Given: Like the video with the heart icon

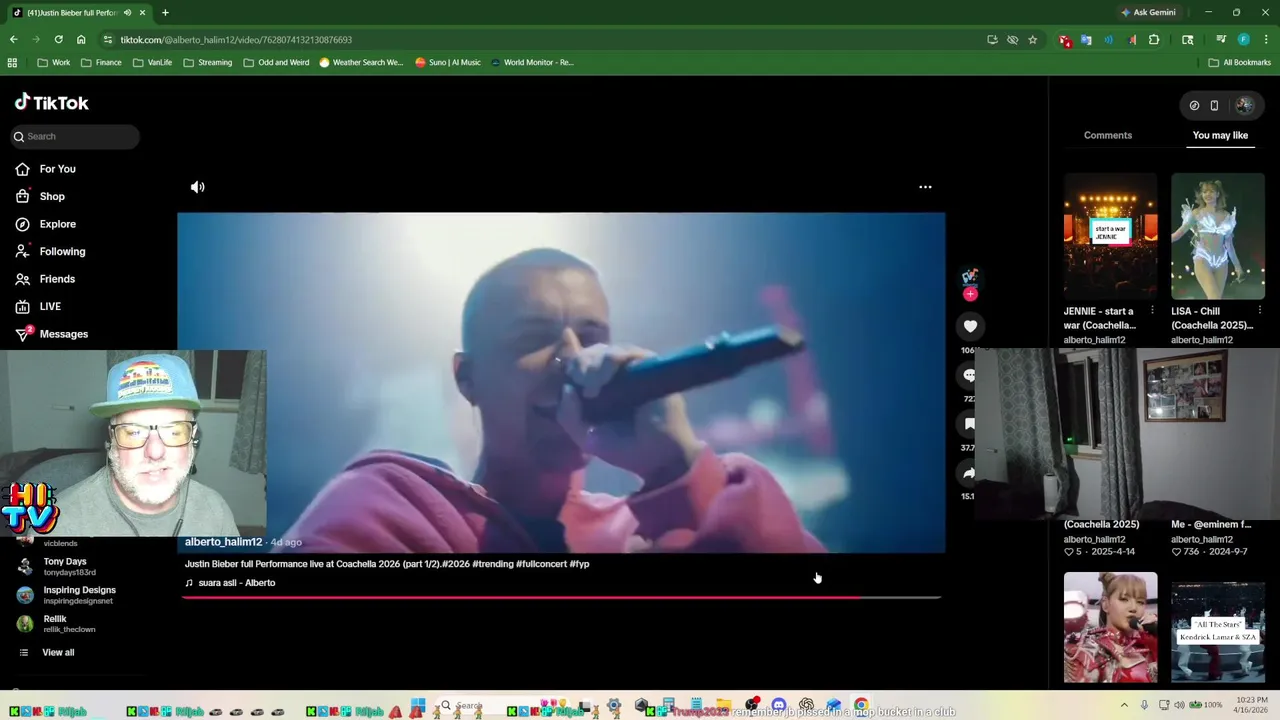Looking at the screenshot, I should pyautogui.click(x=970, y=326).
